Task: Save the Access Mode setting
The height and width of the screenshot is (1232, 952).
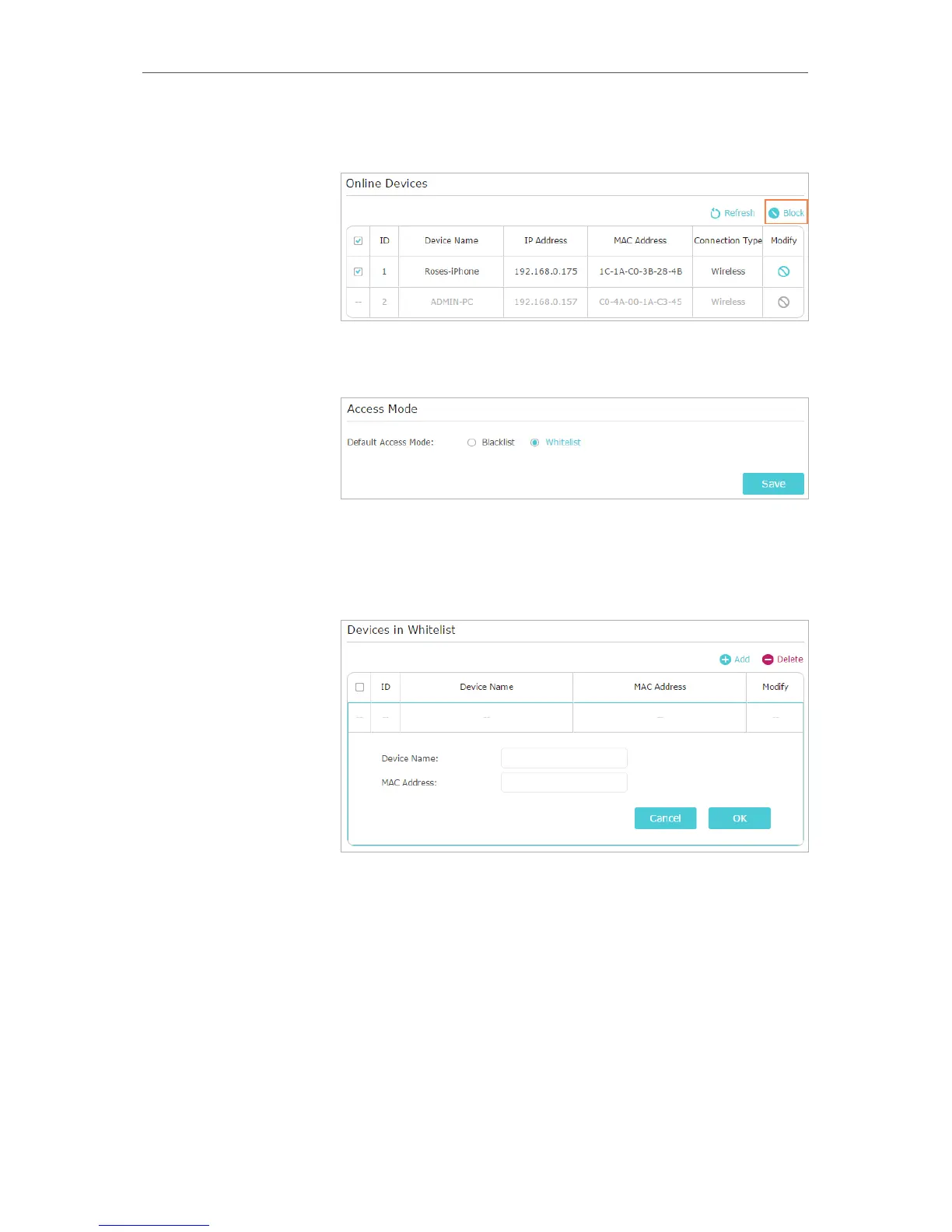Action: tap(773, 484)
